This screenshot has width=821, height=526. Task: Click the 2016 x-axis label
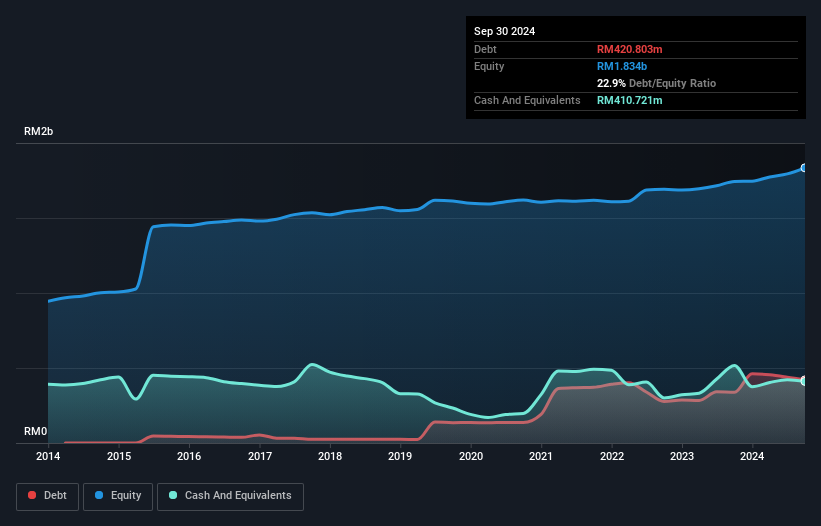tap(189, 456)
